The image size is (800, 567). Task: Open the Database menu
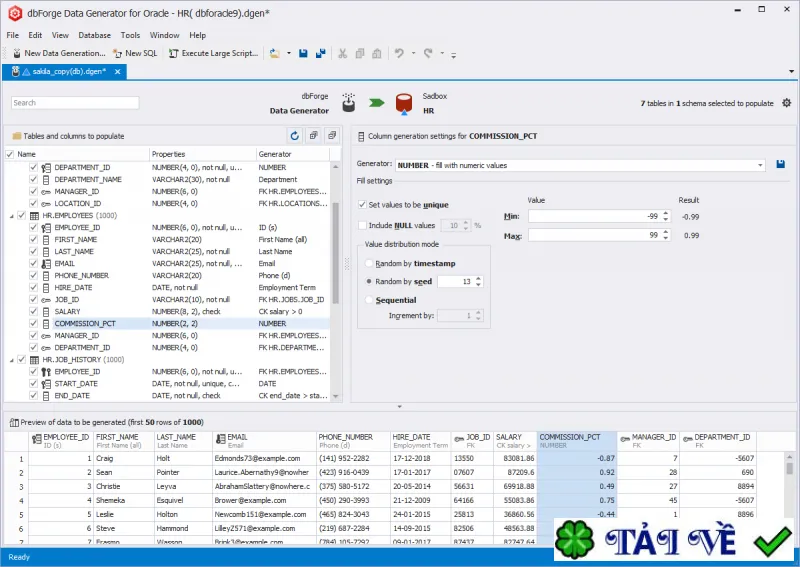94,35
